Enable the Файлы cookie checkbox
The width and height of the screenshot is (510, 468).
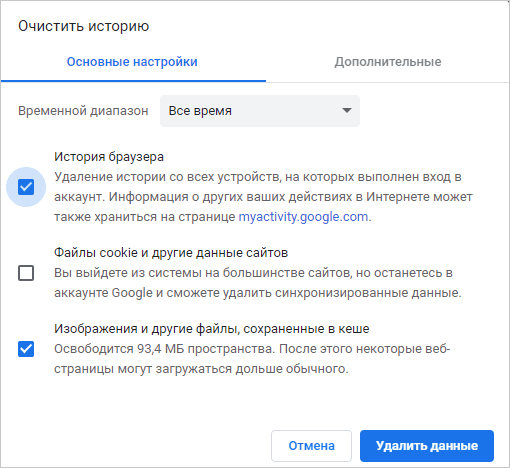click(x=26, y=273)
